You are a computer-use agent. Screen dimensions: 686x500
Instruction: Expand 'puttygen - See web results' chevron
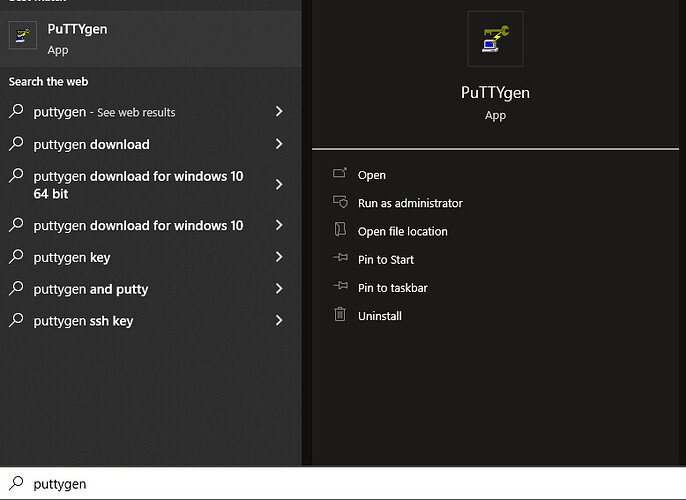[x=279, y=111]
